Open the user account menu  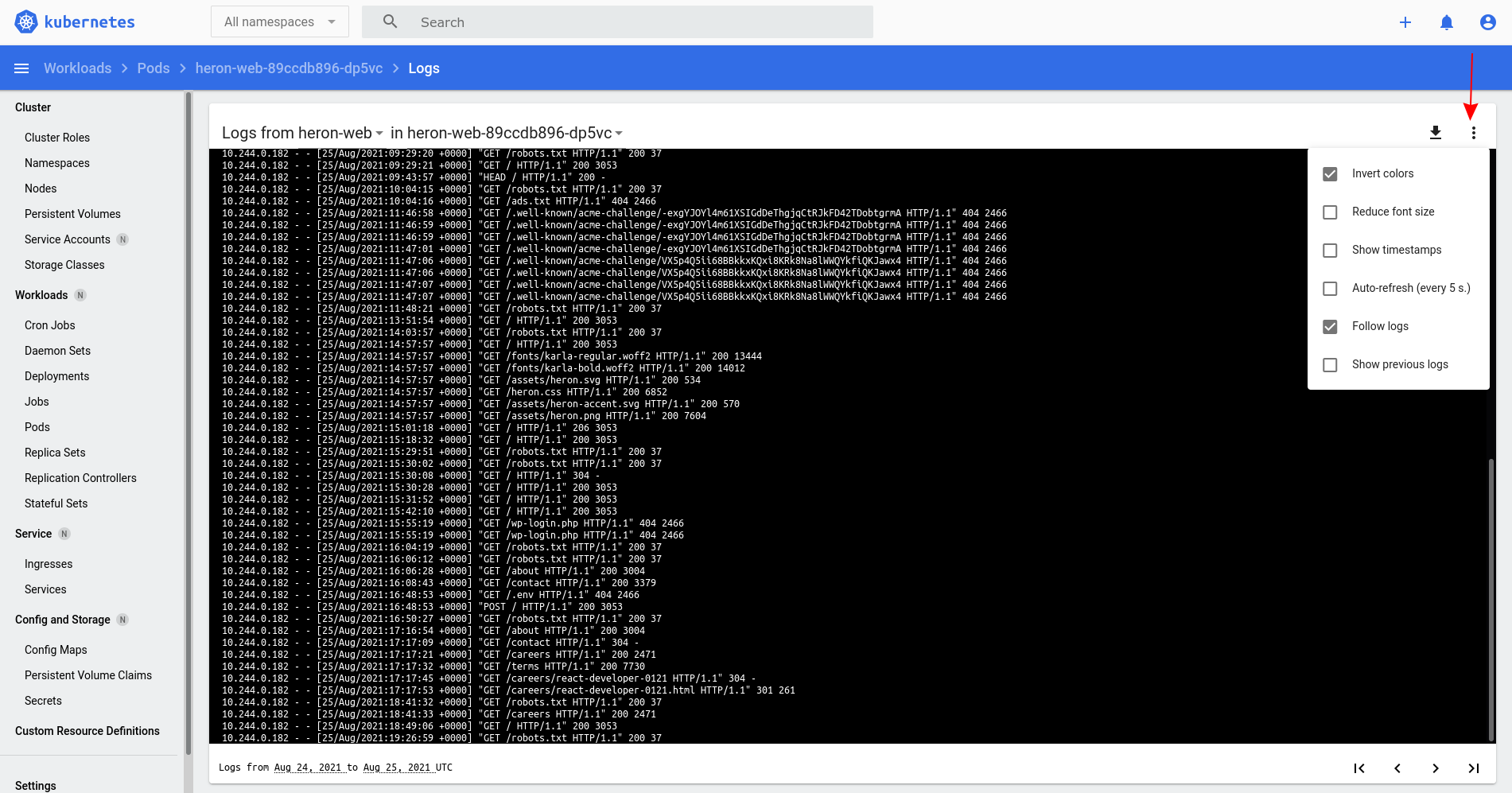point(1487,21)
